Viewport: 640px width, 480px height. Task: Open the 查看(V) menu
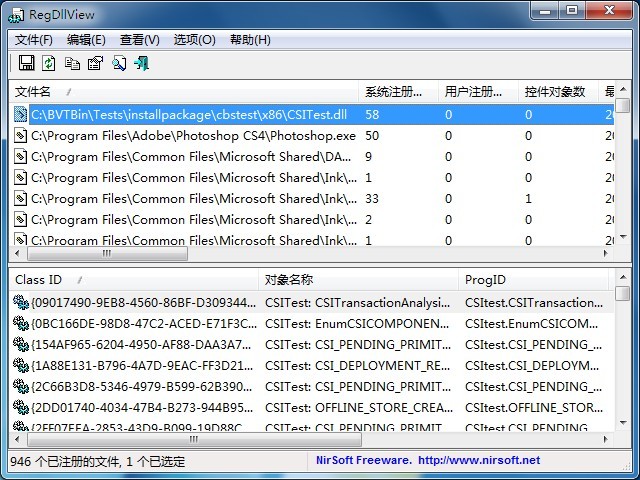tap(139, 40)
